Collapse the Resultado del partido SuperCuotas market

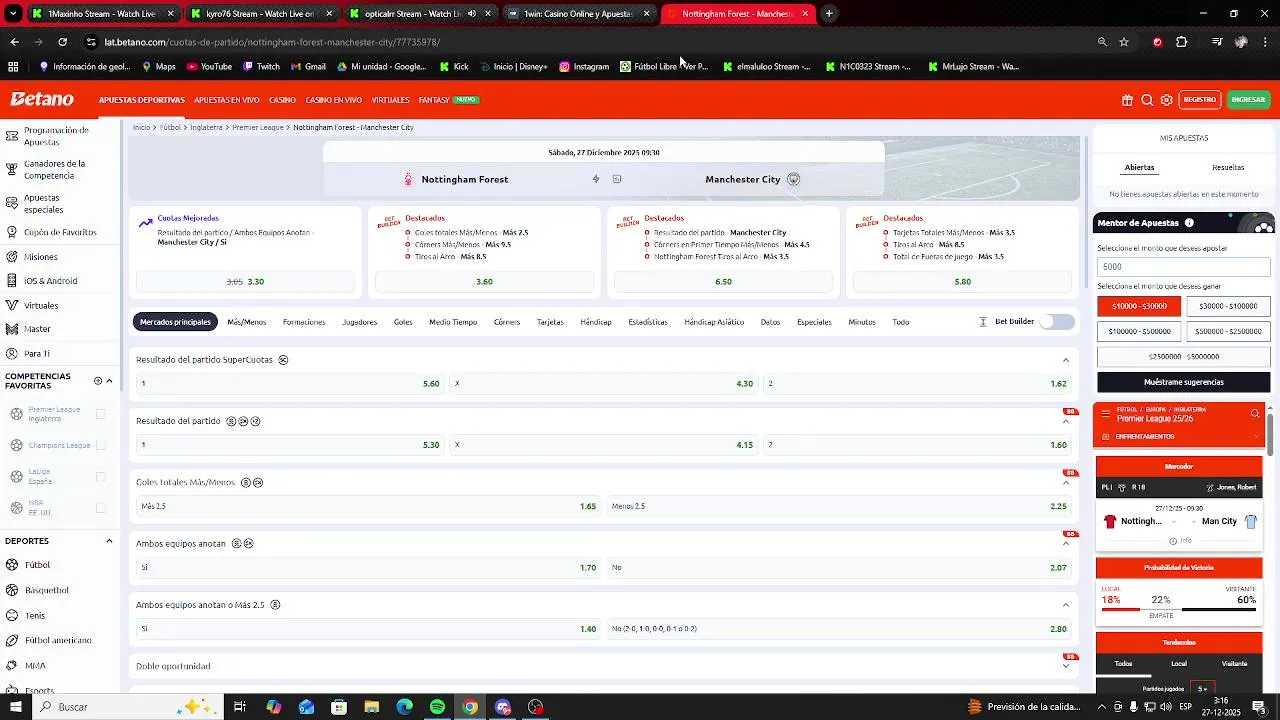(x=1066, y=360)
